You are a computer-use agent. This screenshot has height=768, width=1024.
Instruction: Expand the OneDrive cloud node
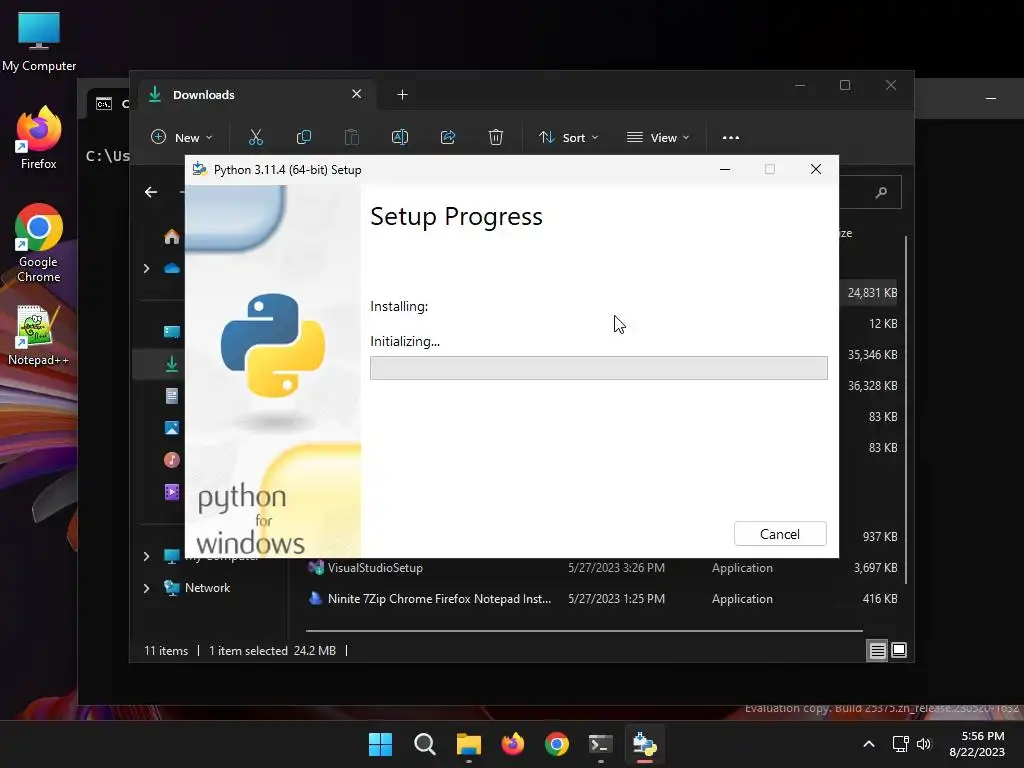pyautogui.click(x=146, y=268)
